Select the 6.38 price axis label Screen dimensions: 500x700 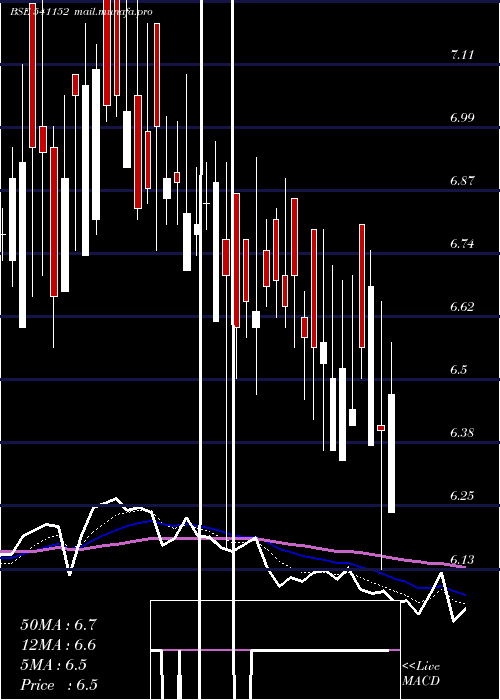coord(462,433)
